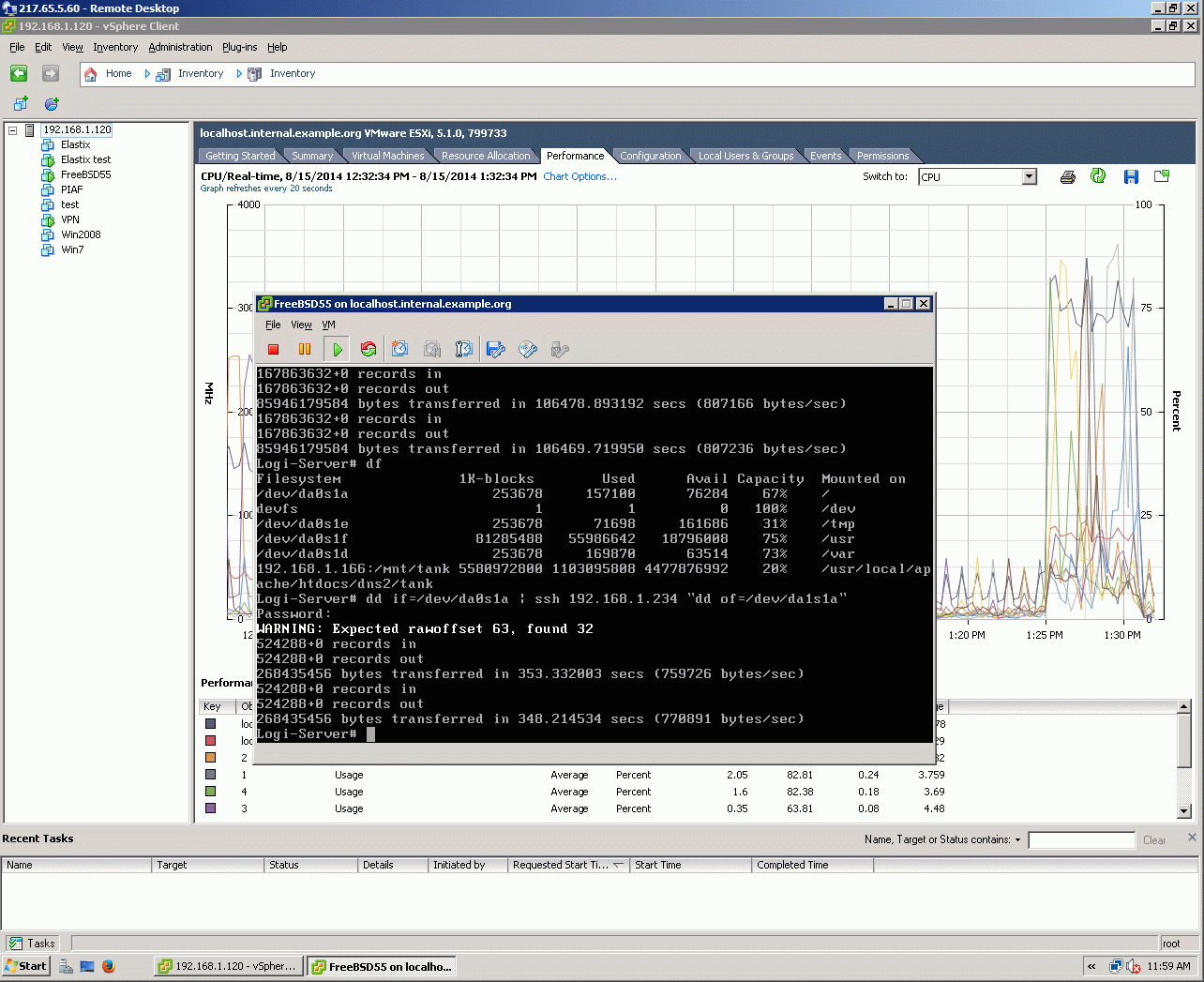This screenshot has height=982, width=1204.
Task: Select the Win2008 VM in inventory
Action: [81, 235]
